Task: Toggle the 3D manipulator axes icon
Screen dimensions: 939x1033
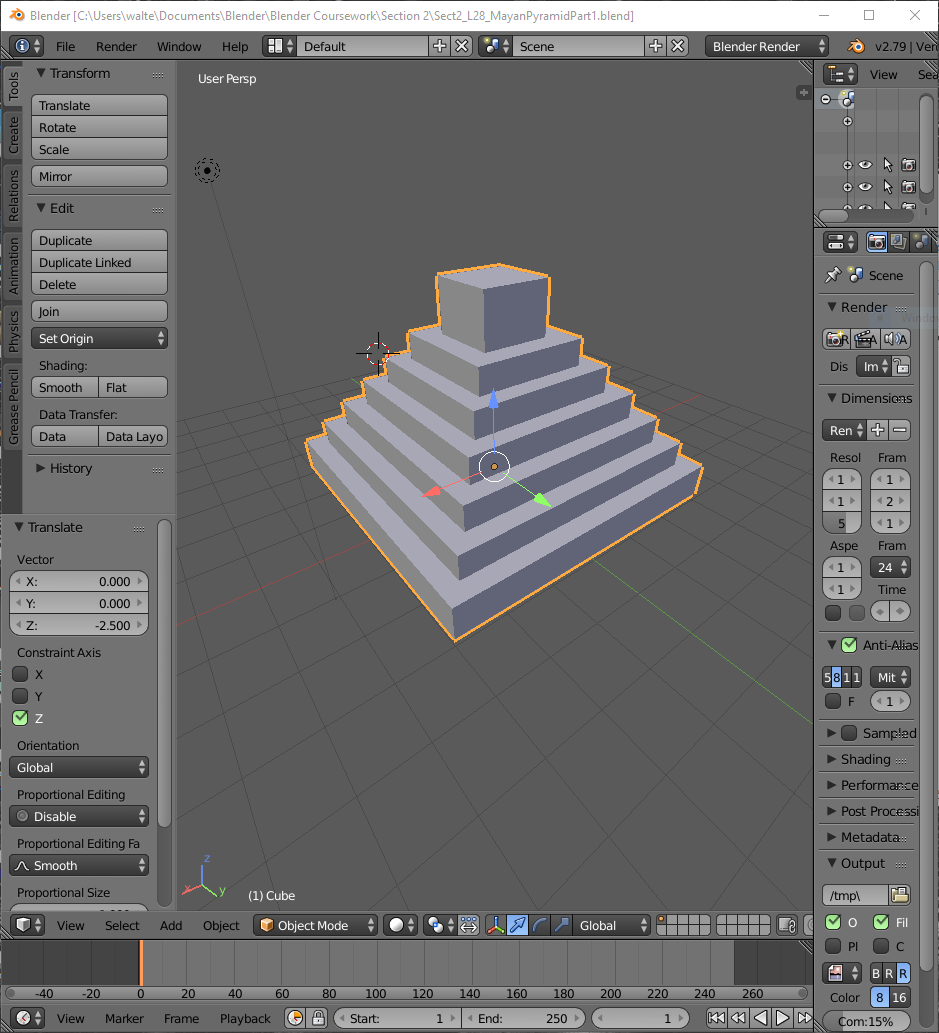Action: [x=496, y=925]
